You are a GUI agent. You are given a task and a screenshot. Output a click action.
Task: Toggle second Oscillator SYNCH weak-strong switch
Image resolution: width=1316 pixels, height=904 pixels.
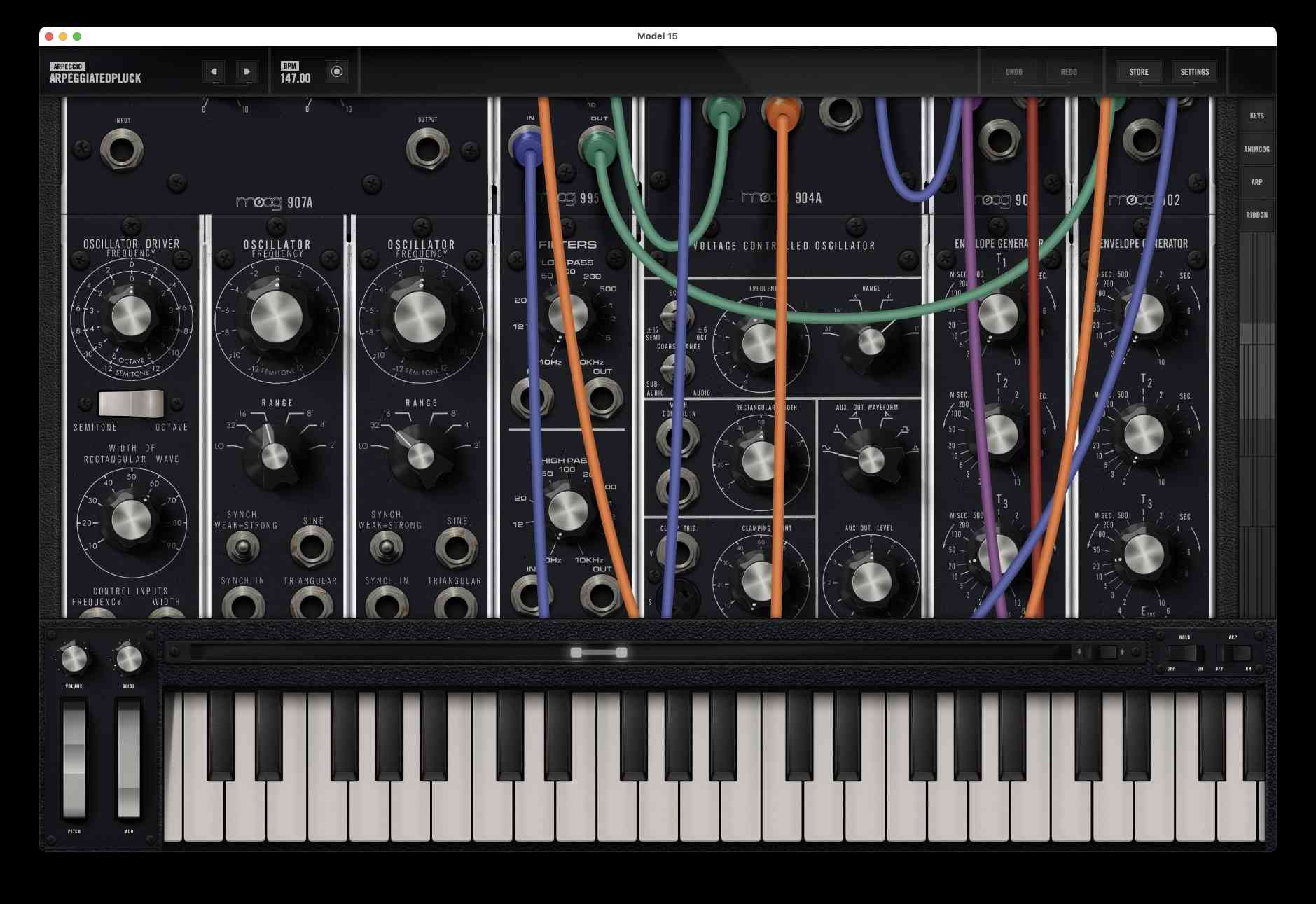386,547
